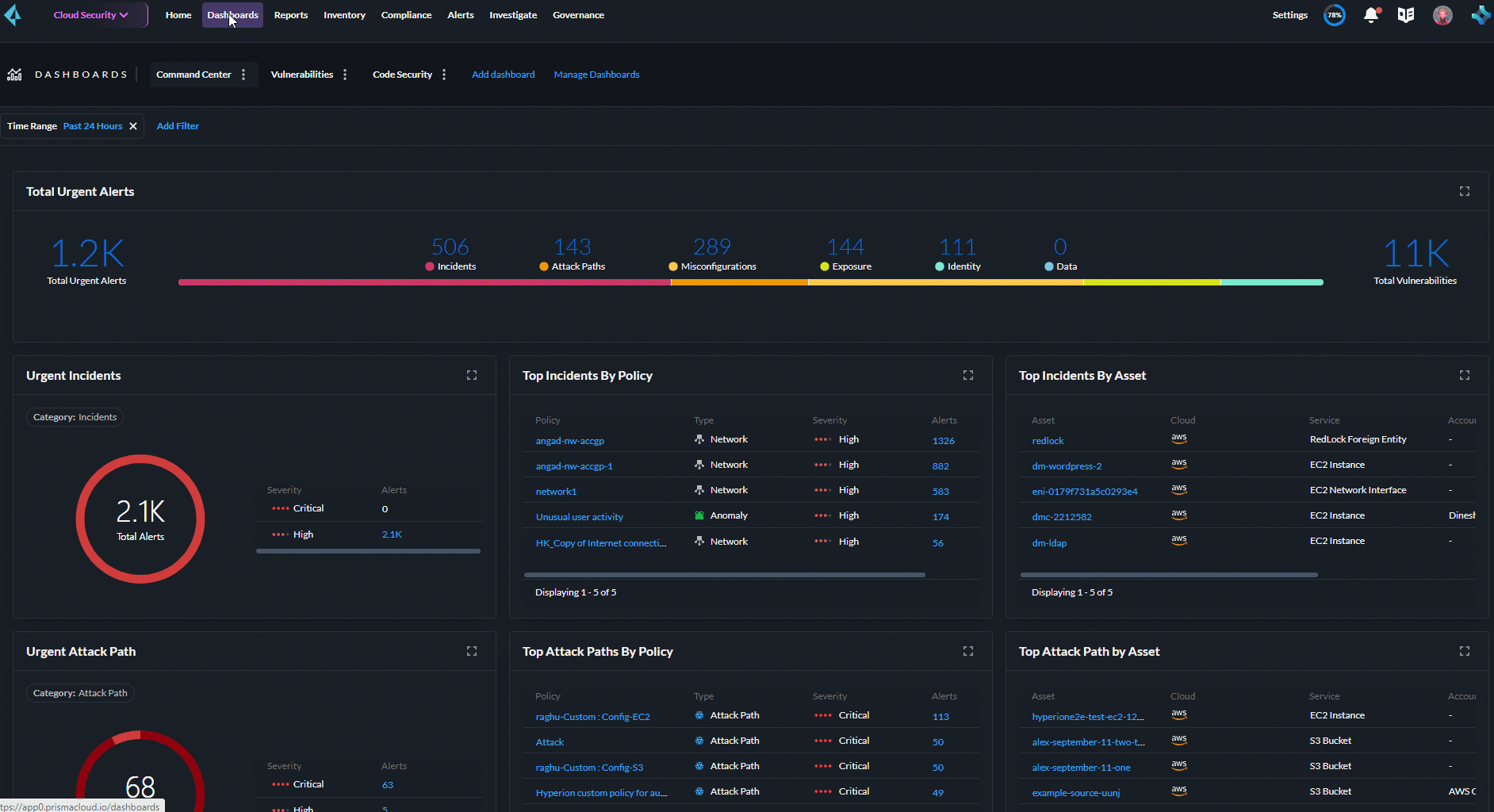This screenshot has width=1494, height=812.
Task: Open the Governance tab
Action: click(x=578, y=15)
